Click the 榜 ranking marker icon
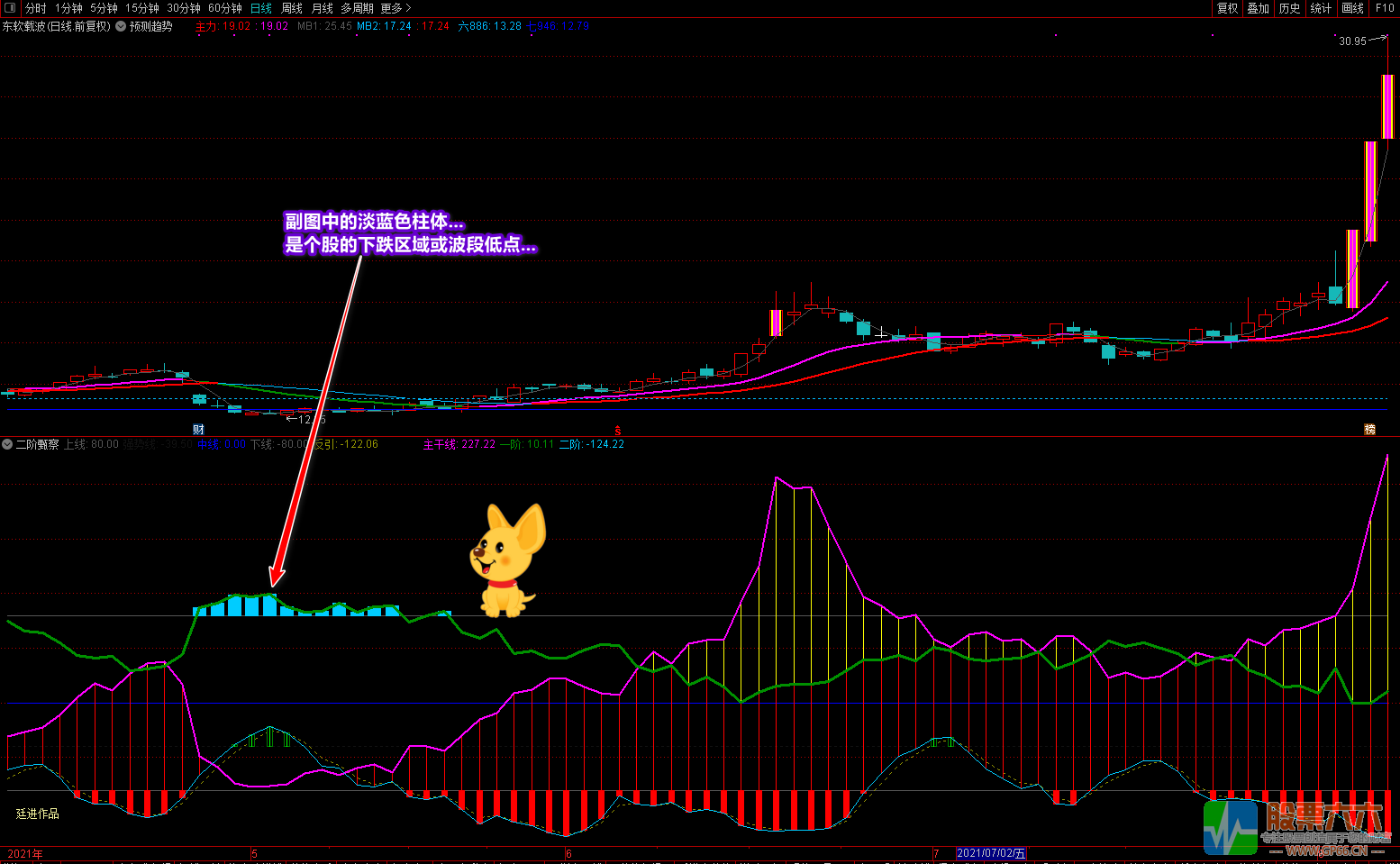 pyautogui.click(x=1369, y=430)
